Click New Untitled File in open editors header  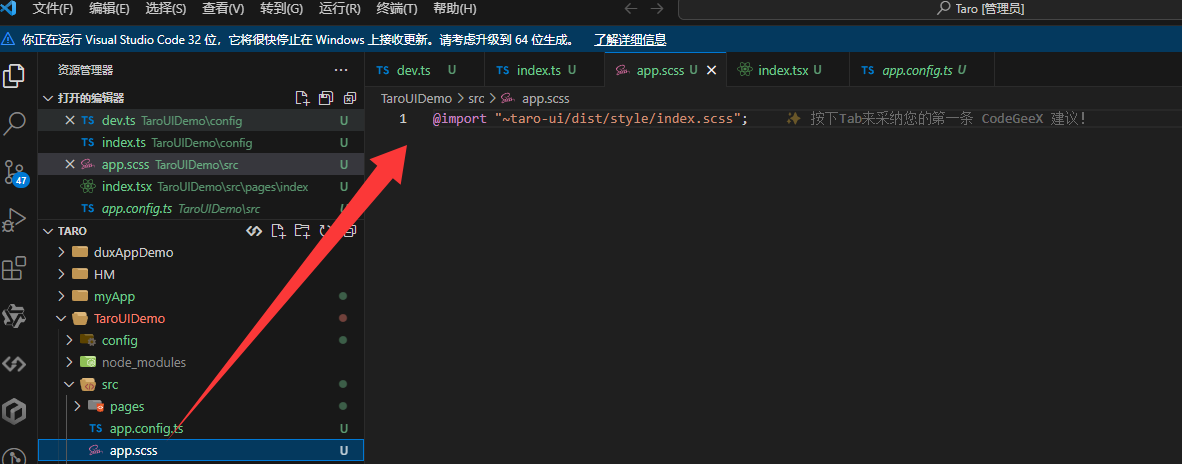(302, 98)
